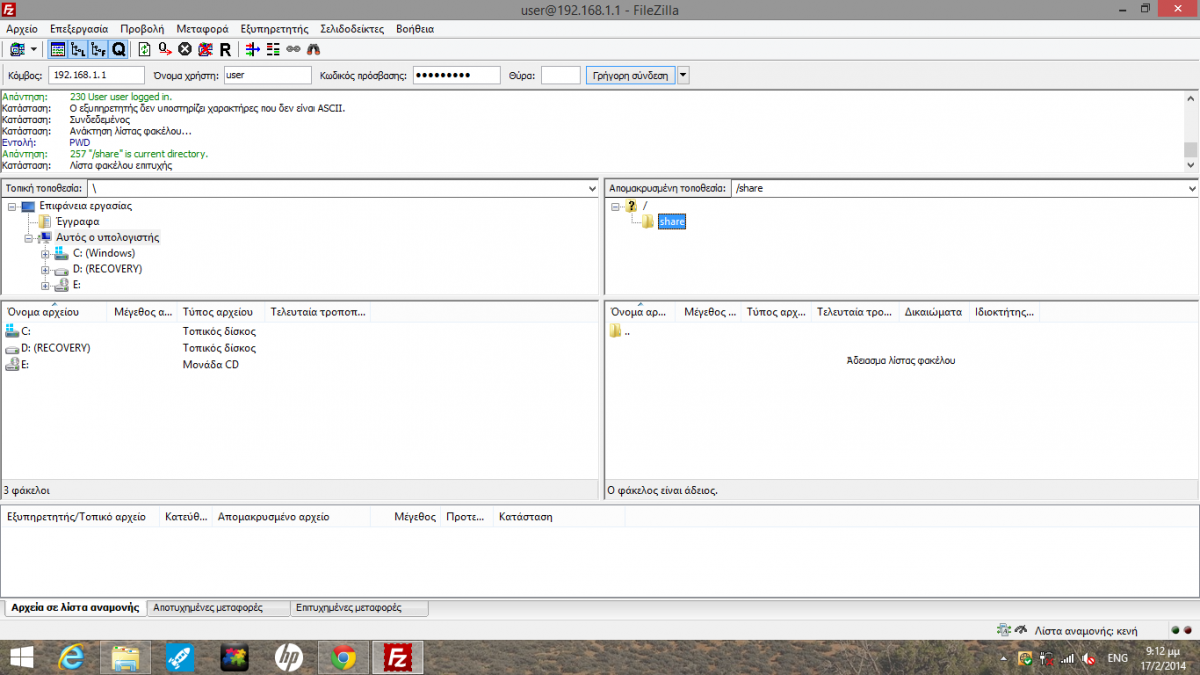Search files with the binoculars icon

pos(313,49)
